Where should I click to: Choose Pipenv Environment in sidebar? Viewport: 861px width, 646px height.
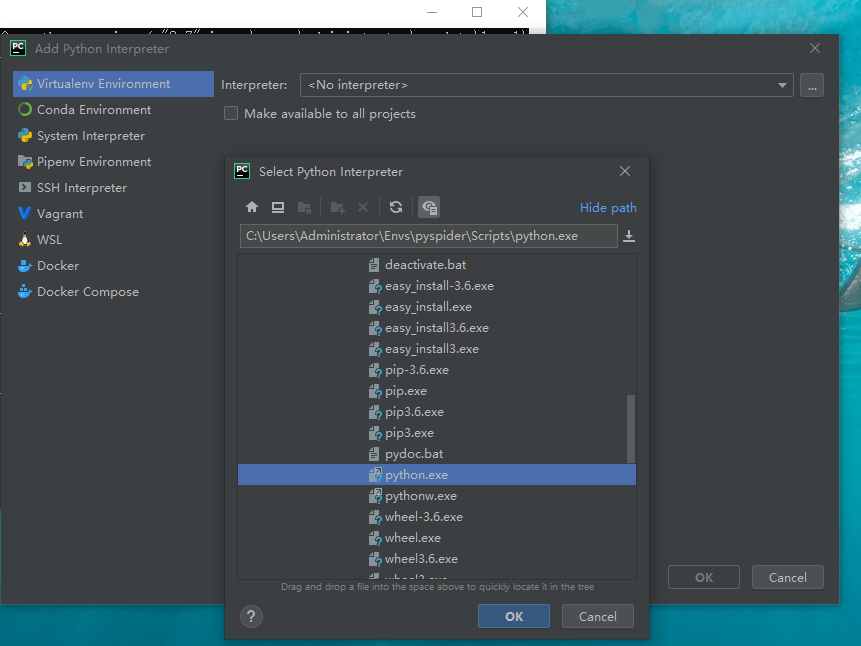tap(113, 162)
